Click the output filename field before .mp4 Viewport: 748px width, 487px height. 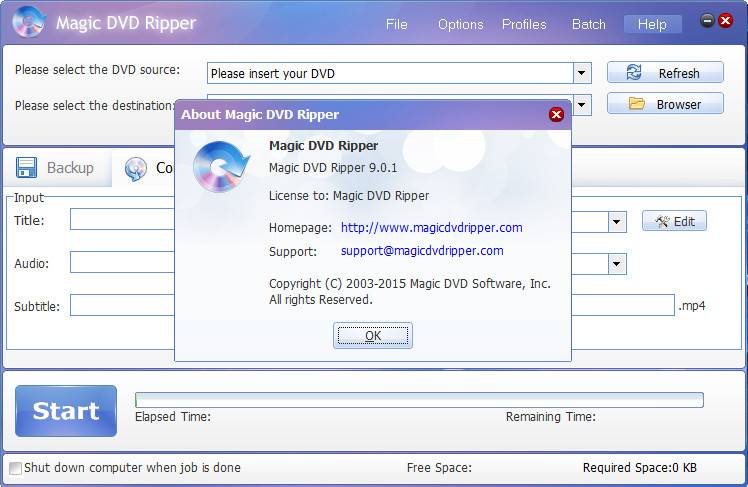click(x=623, y=305)
